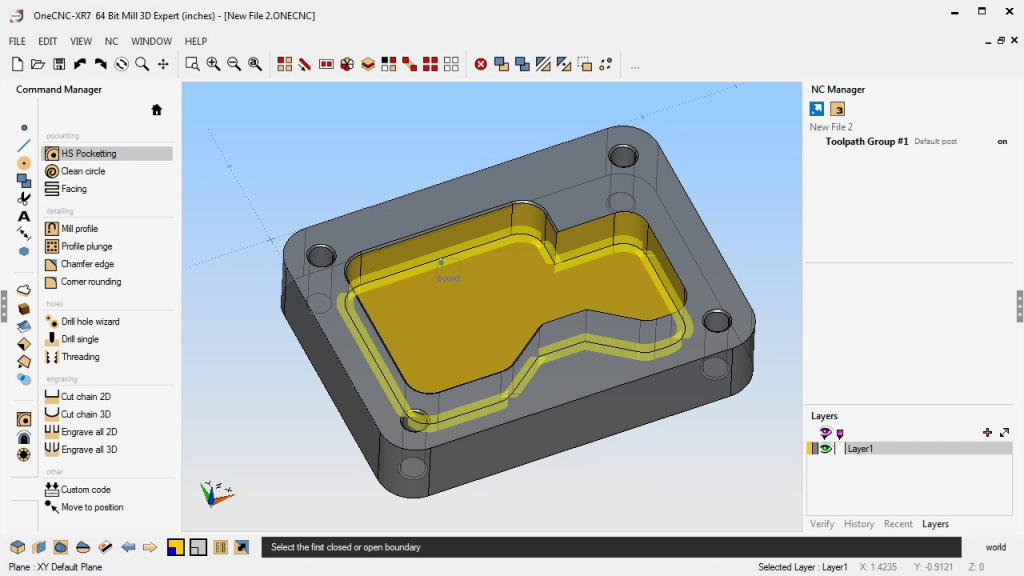Choose the Drill hole wizard command
This screenshot has width=1024, height=576.
(x=89, y=322)
